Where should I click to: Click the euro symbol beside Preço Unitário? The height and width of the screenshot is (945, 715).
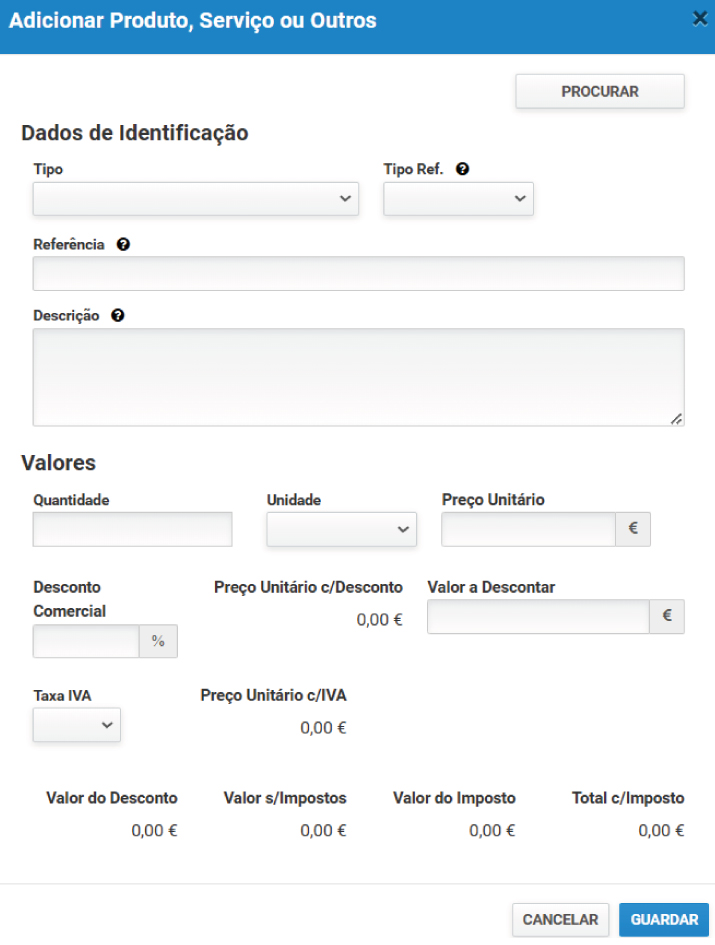(x=632, y=529)
